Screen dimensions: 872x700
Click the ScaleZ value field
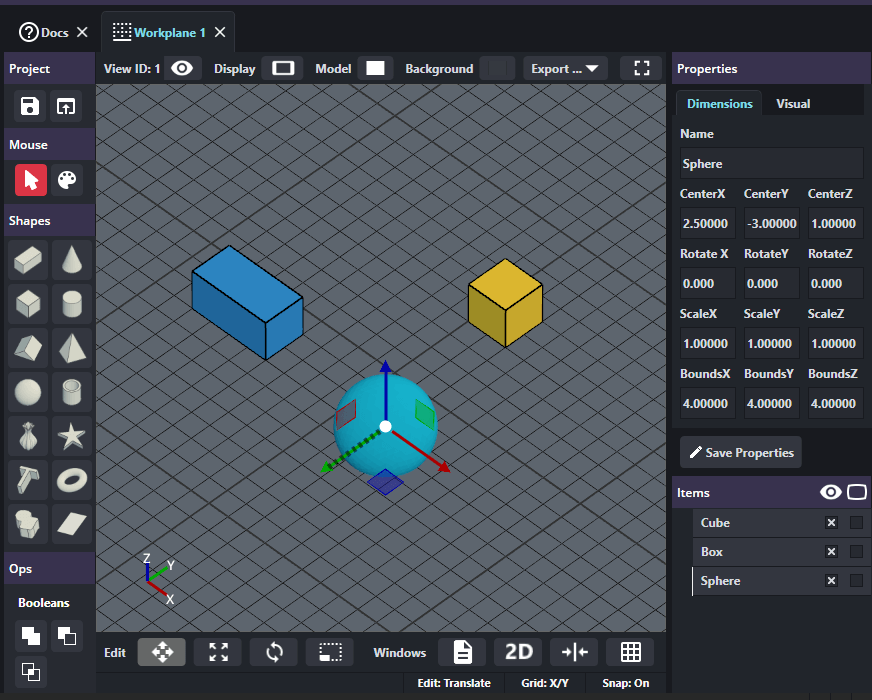coord(836,344)
